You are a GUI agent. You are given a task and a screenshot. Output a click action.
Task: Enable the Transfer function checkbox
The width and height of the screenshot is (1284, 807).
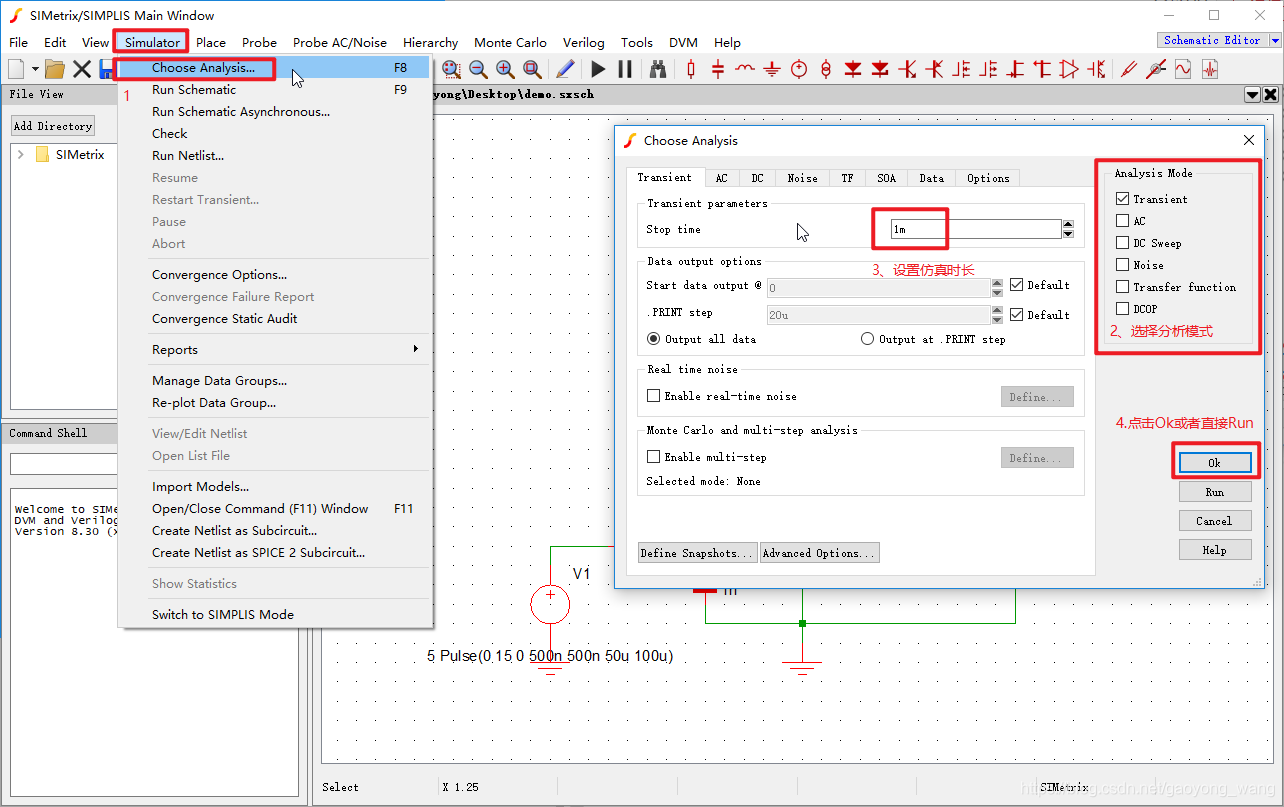1123,287
